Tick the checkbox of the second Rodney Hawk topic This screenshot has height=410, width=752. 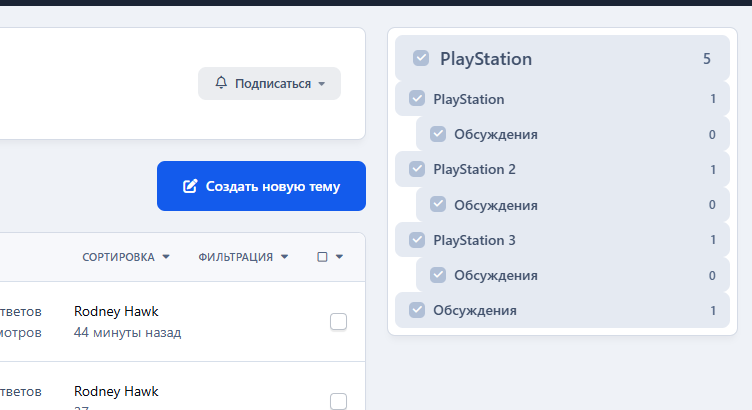(338, 401)
